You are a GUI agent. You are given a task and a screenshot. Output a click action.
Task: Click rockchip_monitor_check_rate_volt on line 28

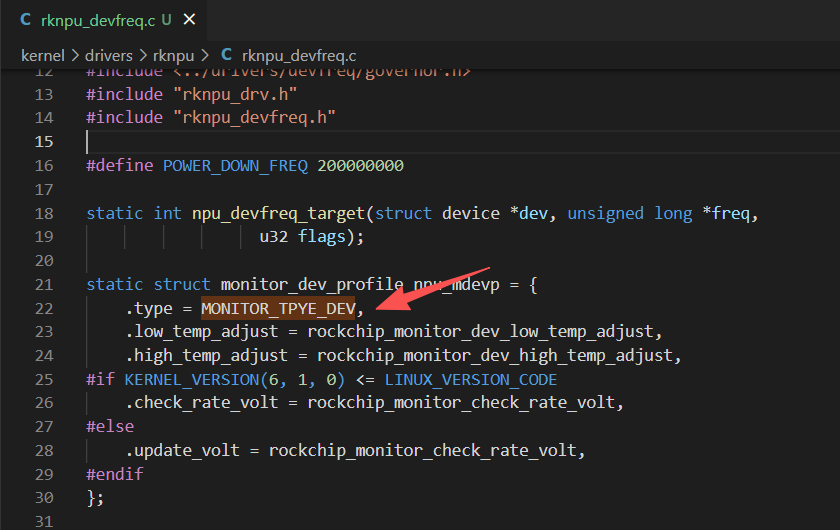click(423, 450)
